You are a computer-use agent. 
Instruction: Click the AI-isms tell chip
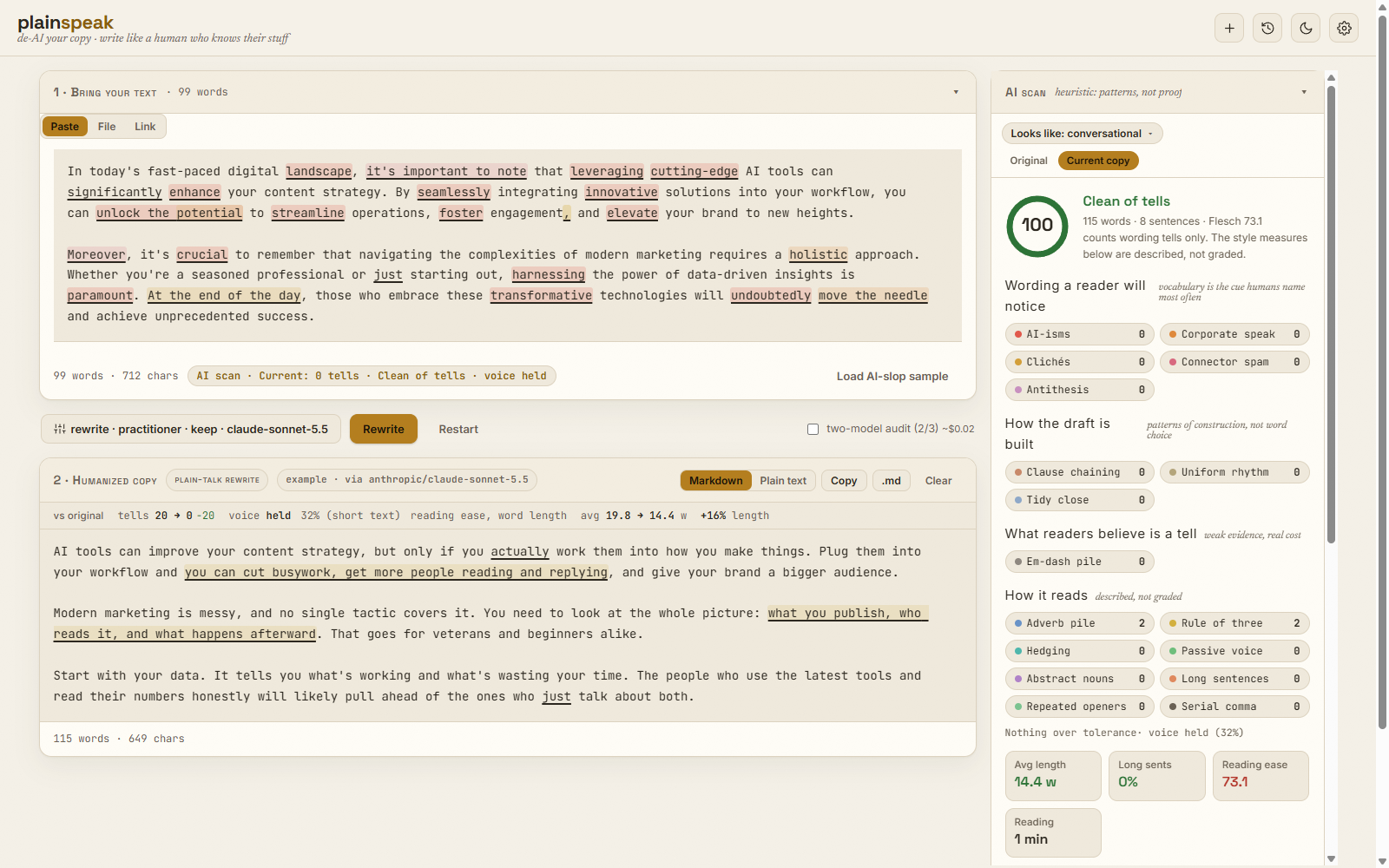click(x=1080, y=334)
